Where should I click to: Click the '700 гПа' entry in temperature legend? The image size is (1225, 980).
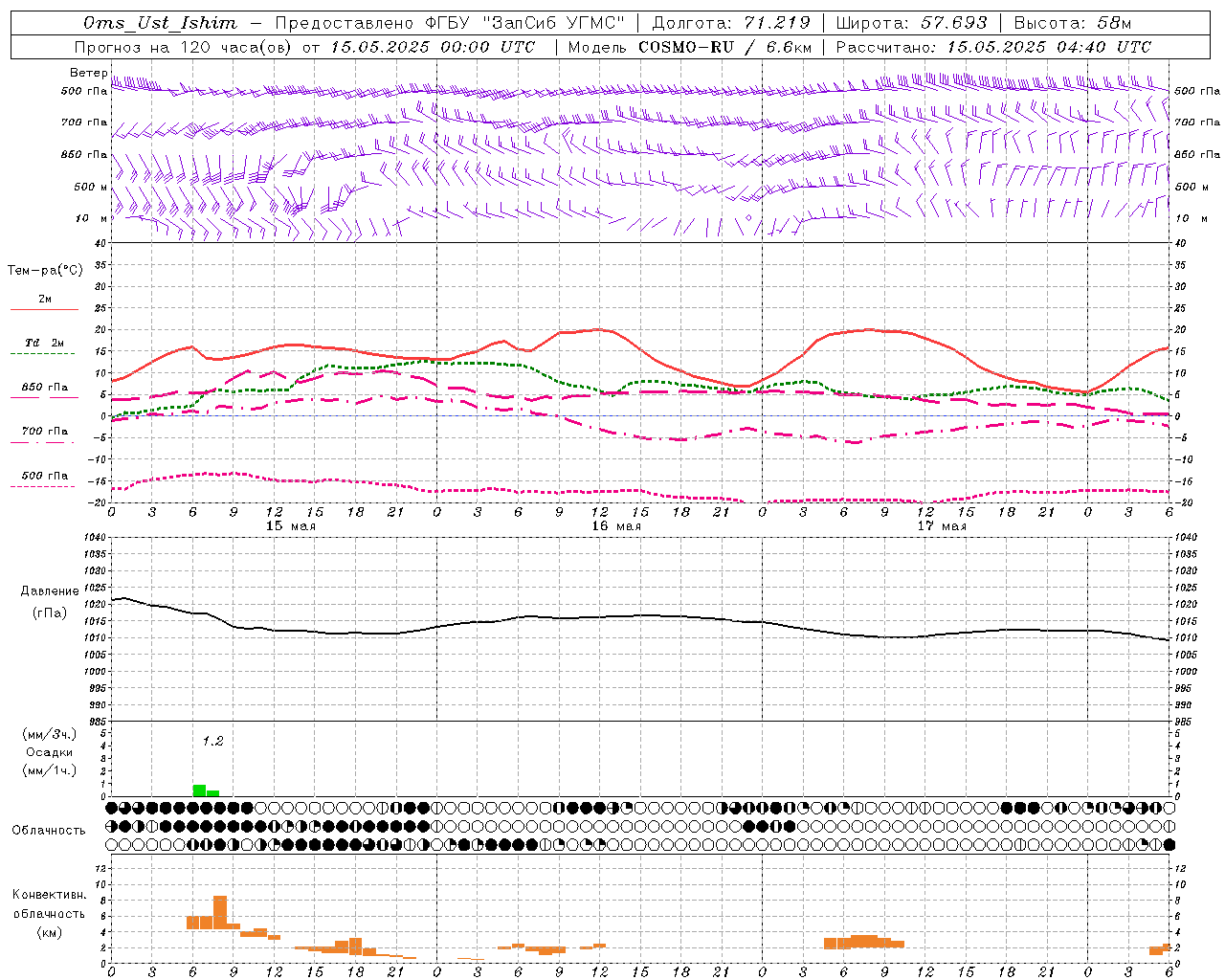(x=45, y=431)
